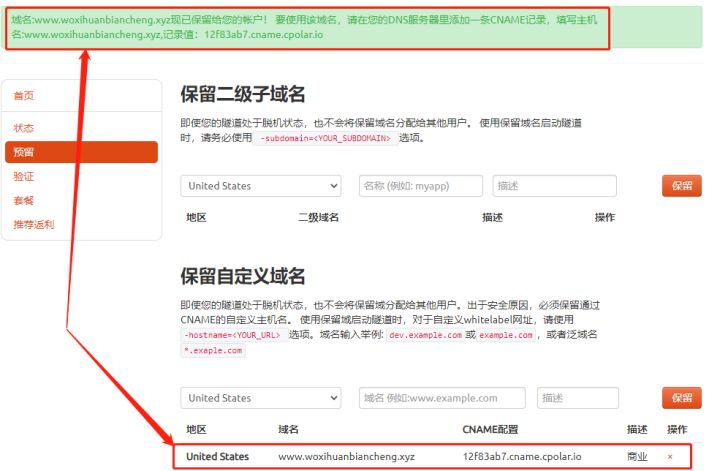This screenshot has width=720, height=471.
Task: Click the *.exaple.com wildcard code example
Action: pyautogui.click(x=213, y=350)
